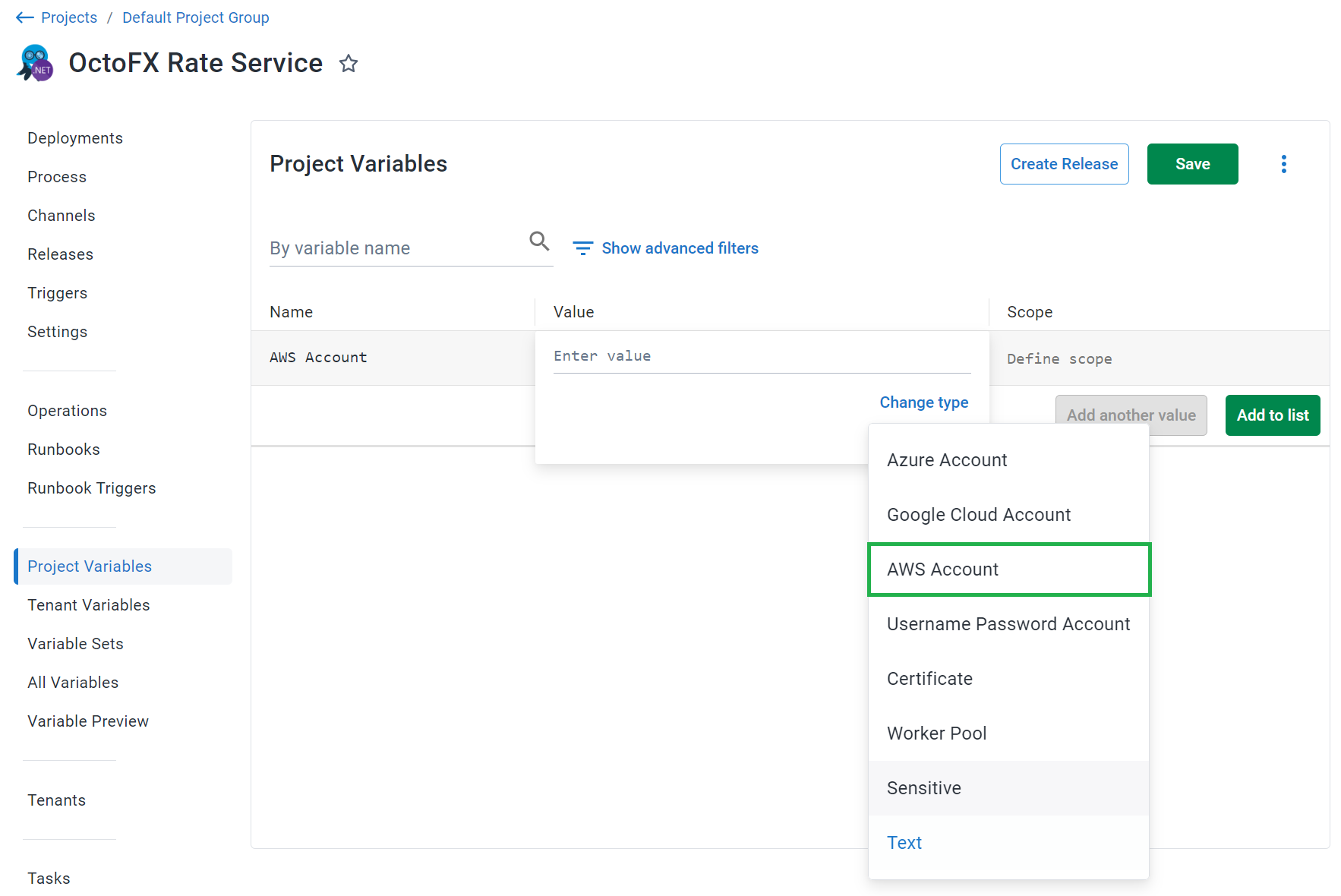Viewport: 1341px width, 896px height.
Task: Navigate to Releases
Action: coord(60,254)
